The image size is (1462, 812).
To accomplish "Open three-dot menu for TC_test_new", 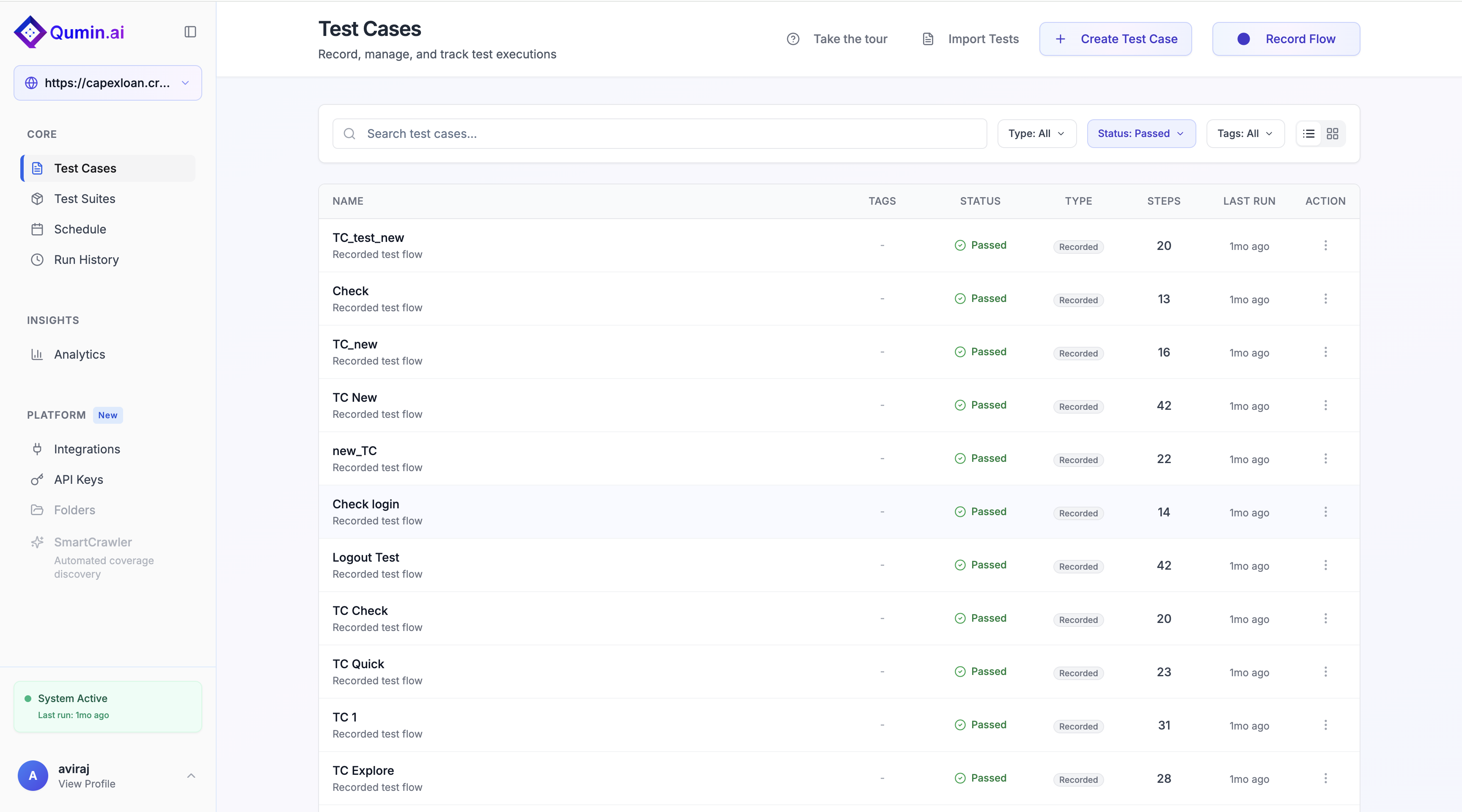I will (x=1325, y=245).
